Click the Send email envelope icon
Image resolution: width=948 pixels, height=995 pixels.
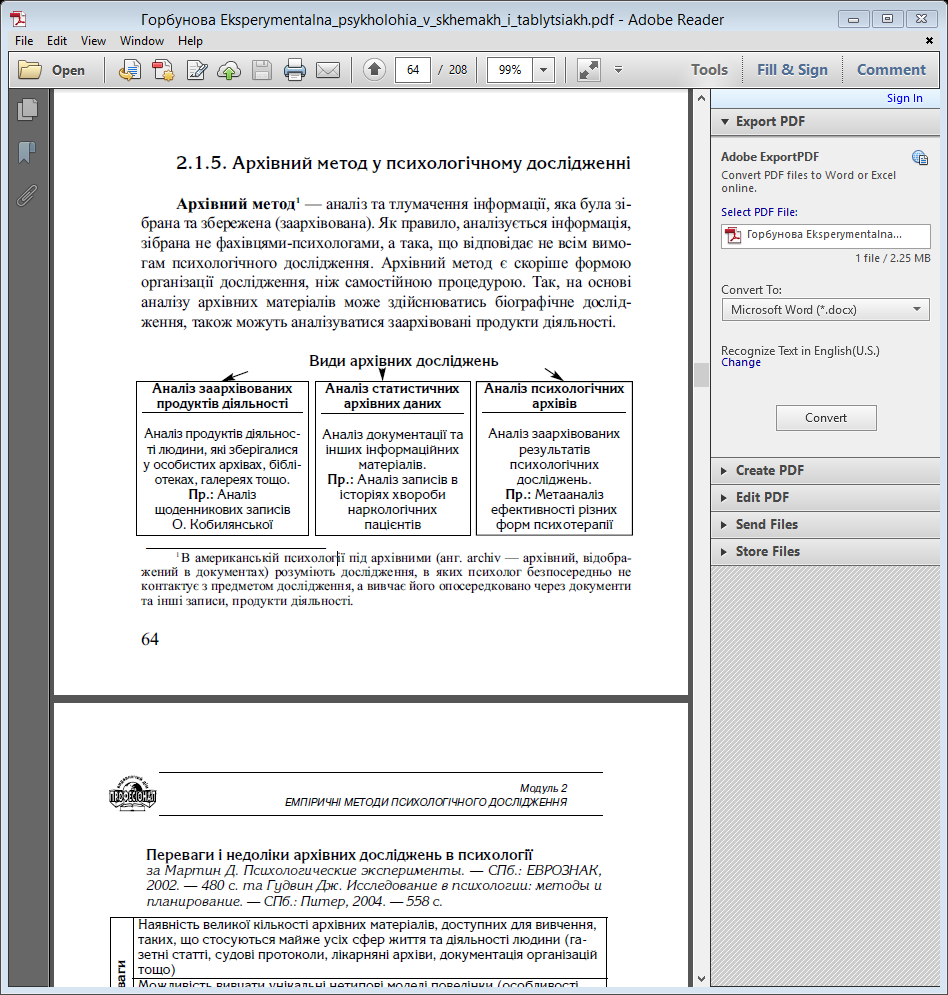point(328,70)
